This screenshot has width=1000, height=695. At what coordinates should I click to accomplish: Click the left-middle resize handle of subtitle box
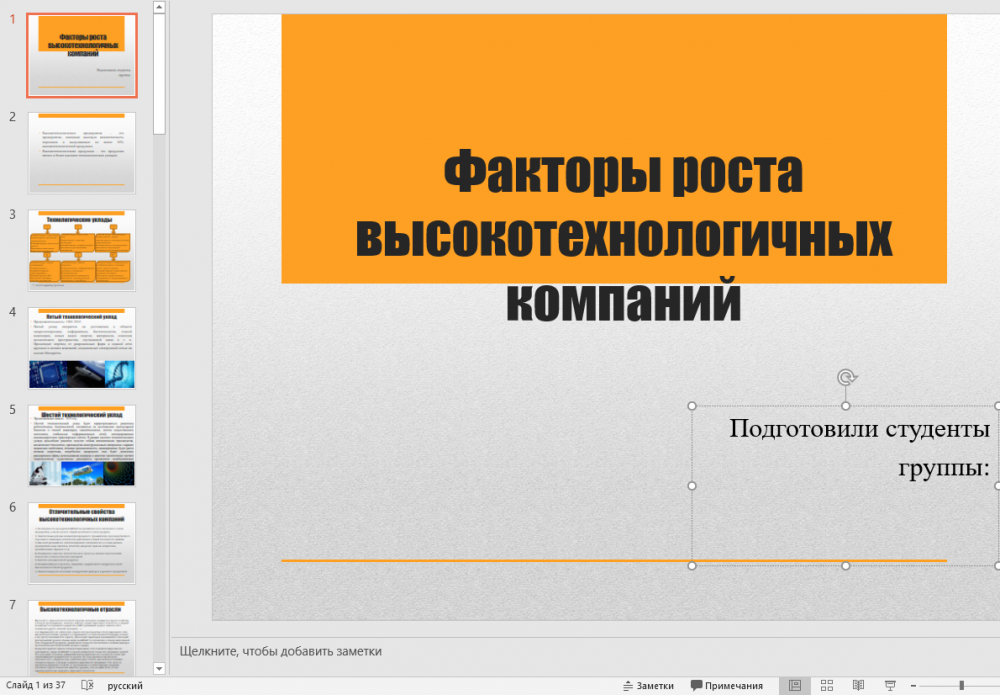(x=692, y=486)
